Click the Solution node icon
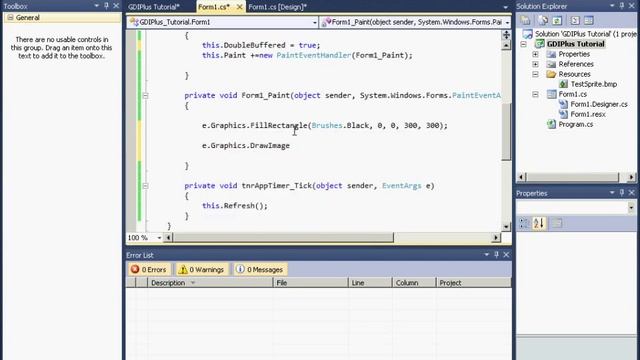 pos(528,33)
